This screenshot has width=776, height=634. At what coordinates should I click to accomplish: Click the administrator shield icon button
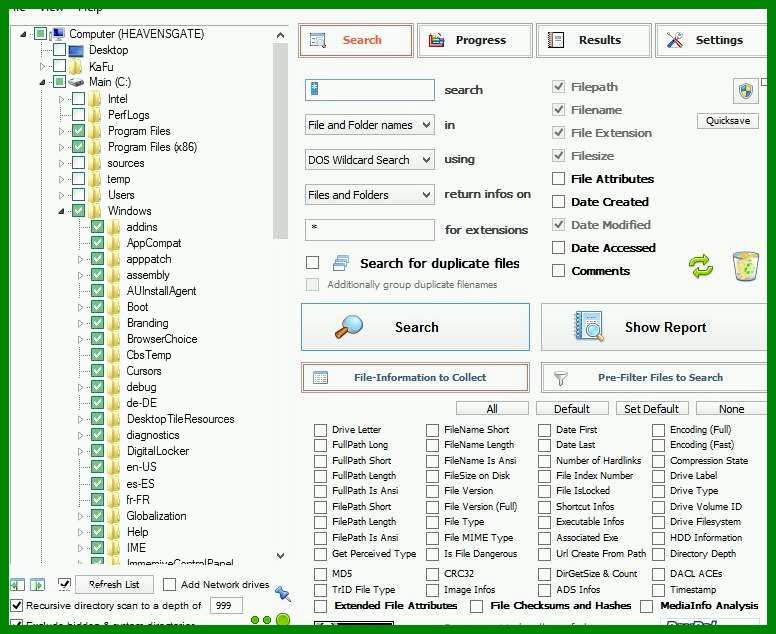pos(745,91)
